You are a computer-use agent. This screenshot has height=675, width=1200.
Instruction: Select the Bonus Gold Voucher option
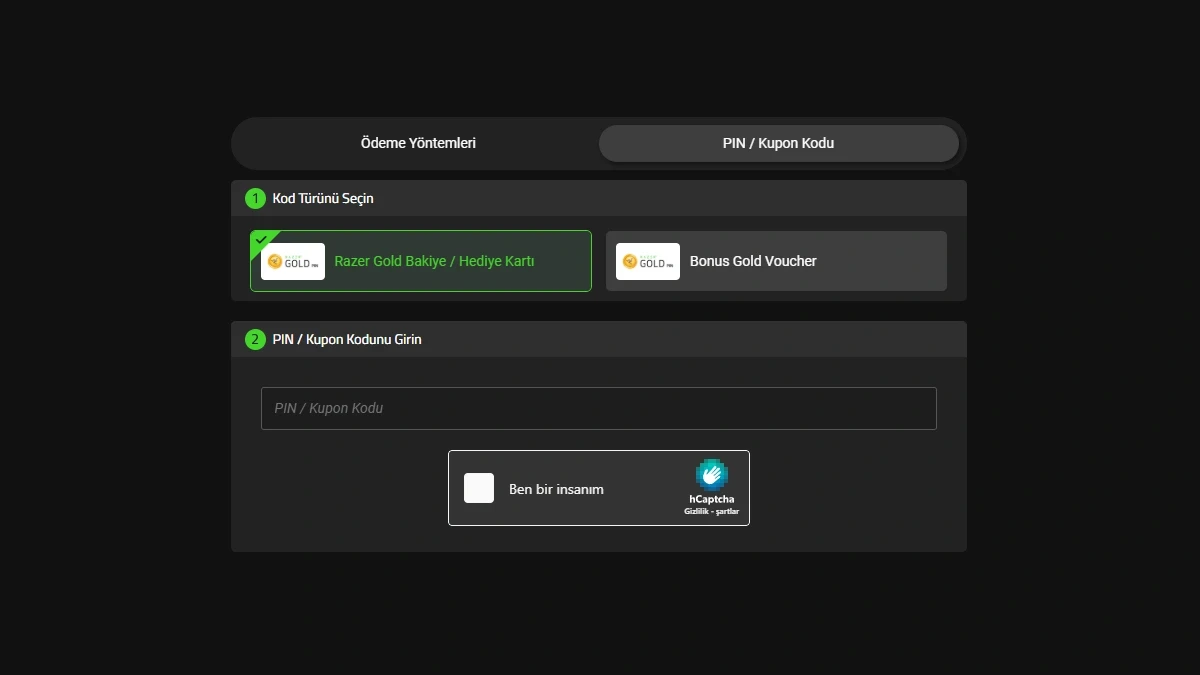(x=777, y=261)
